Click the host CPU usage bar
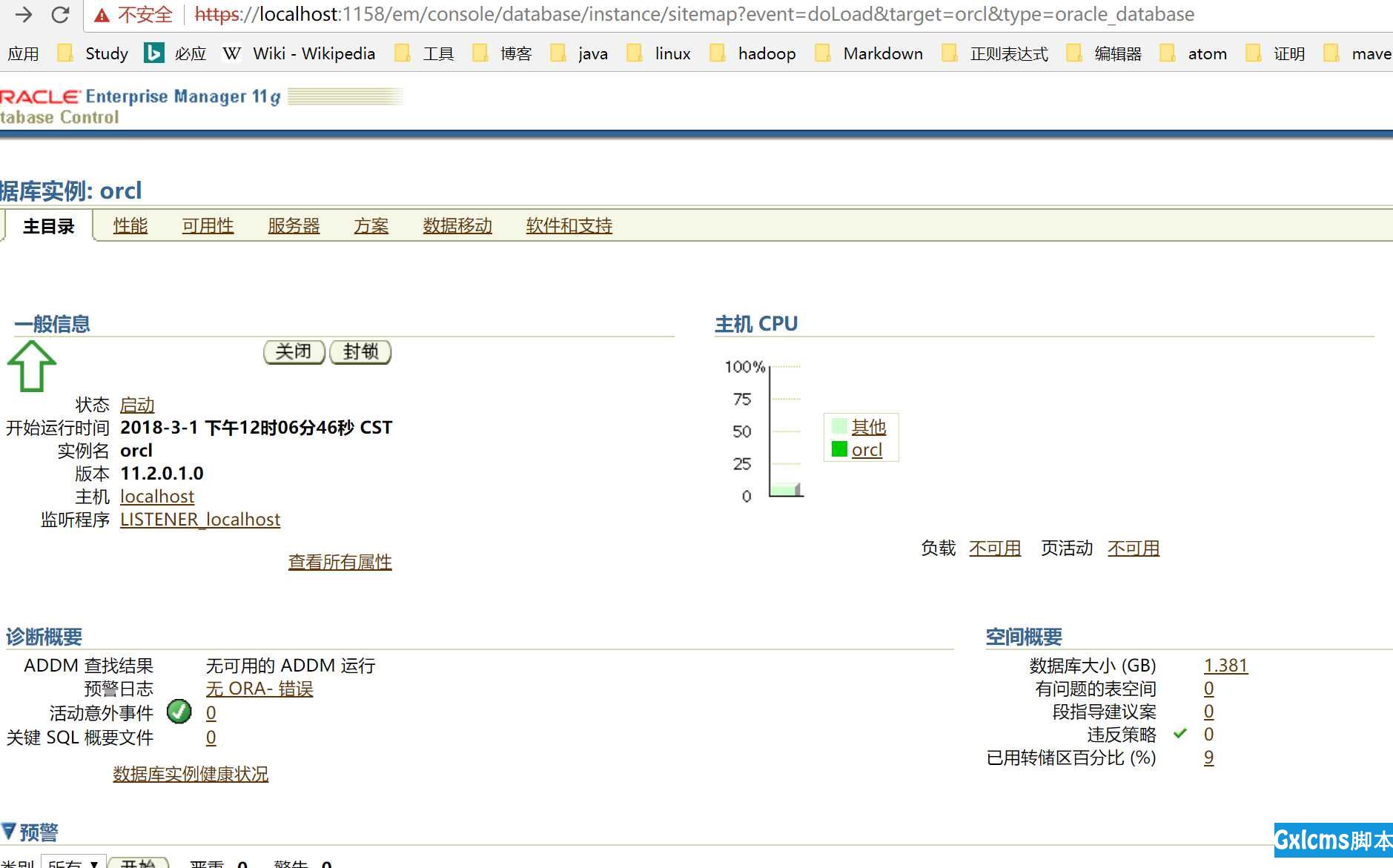Image resolution: width=1393 pixels, height=868 pixels. (786, 489)
